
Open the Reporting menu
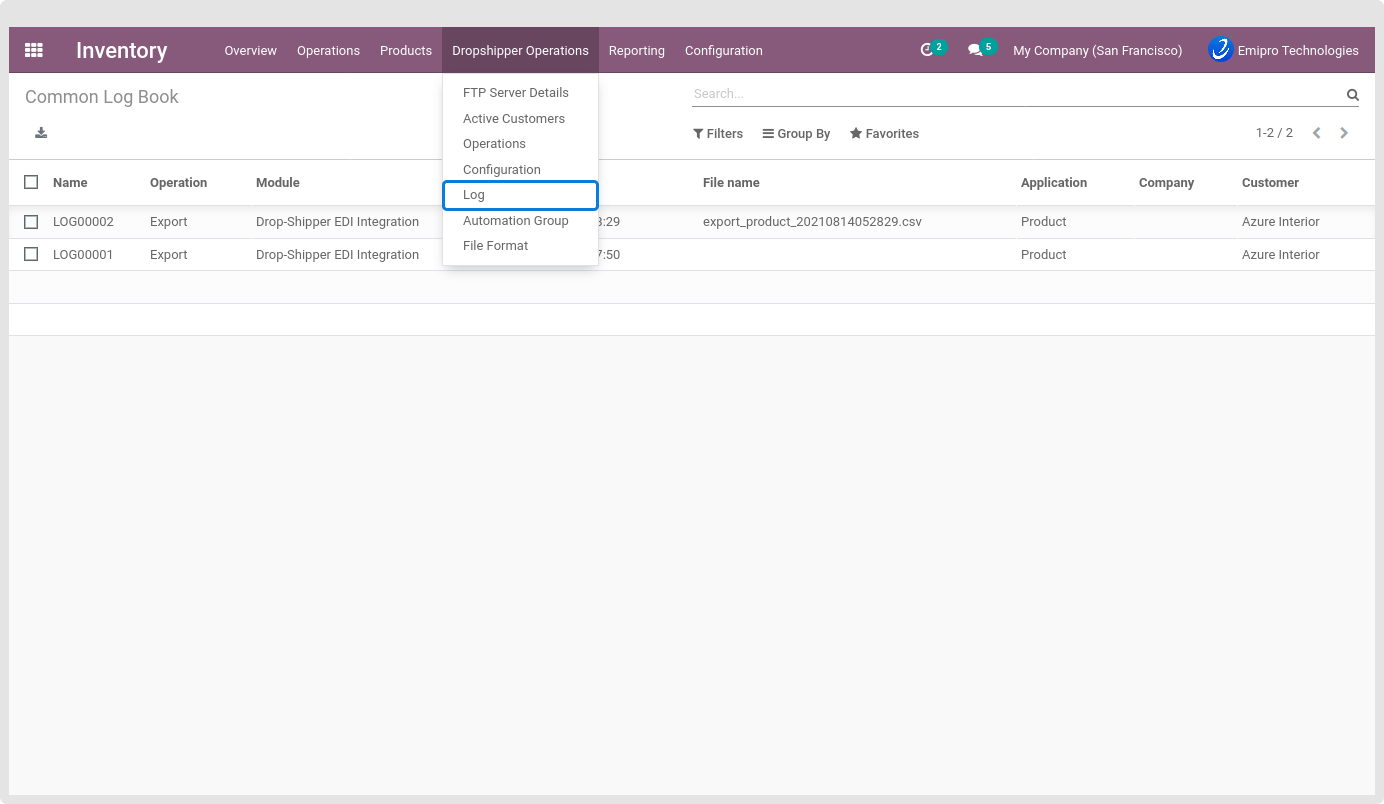click(636, 50)
